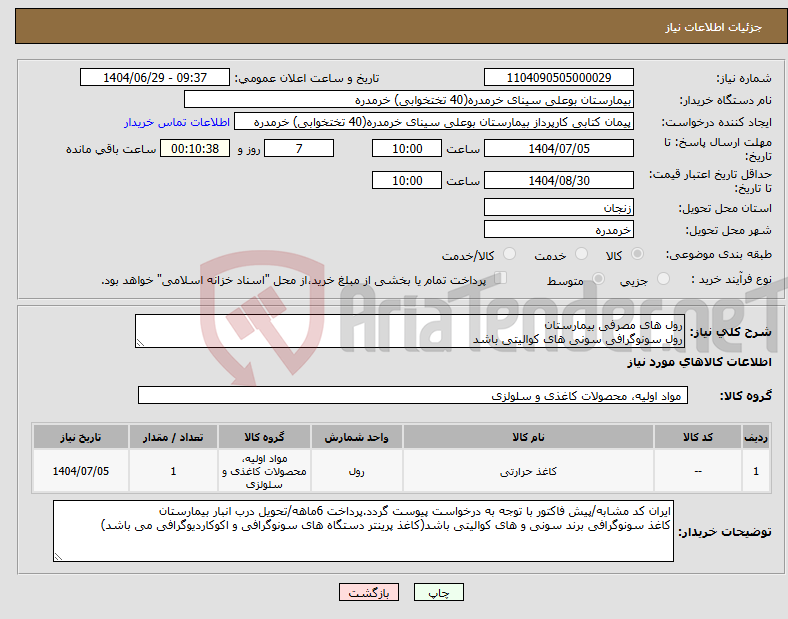This screenshot has width=788, height=619.
Task: Click the کد کالا column header
Action: [x=698, y=437]
